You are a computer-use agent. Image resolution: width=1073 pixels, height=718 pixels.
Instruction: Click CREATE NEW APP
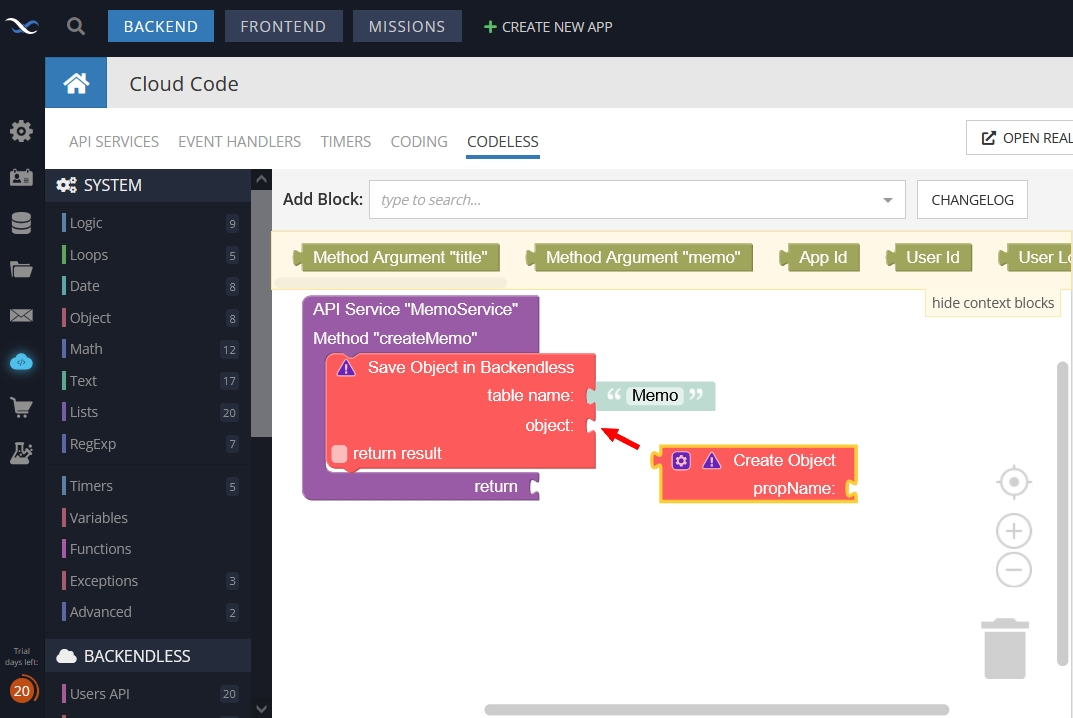point(548,27)
